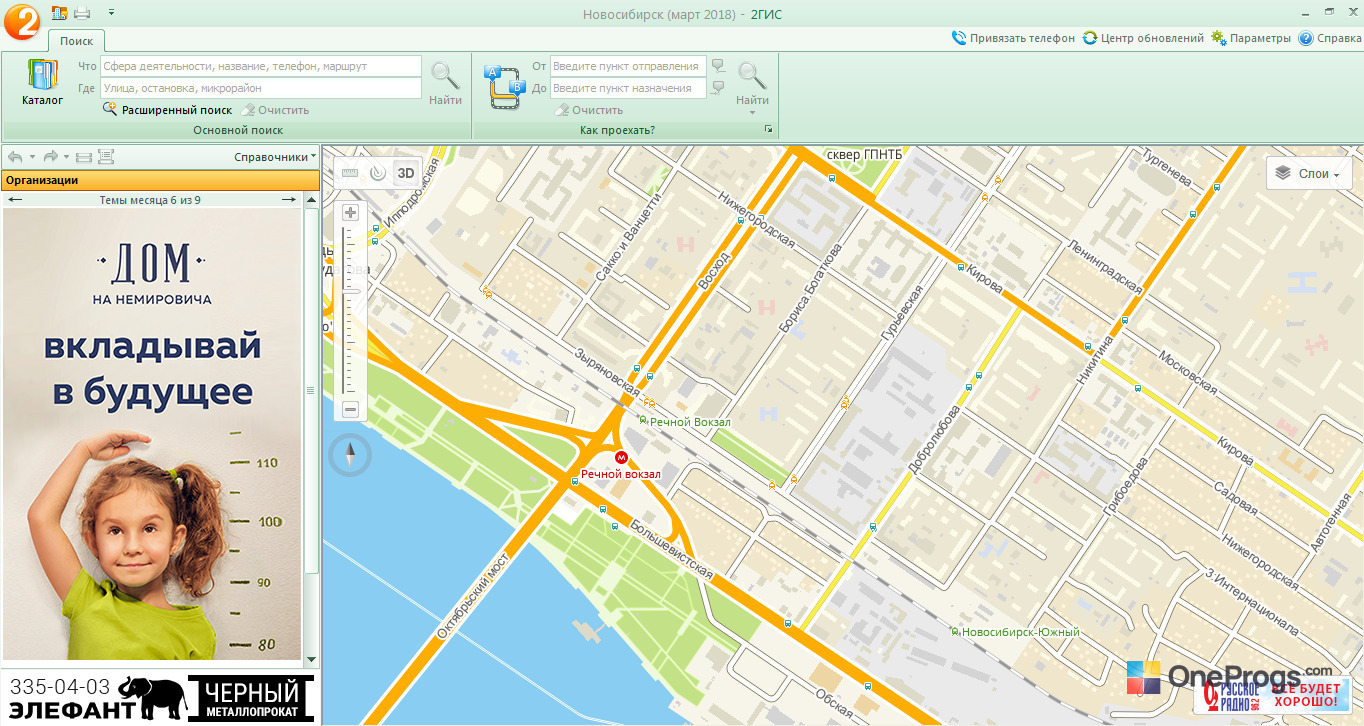
Task: Click the map compass control
Action: coord(351,455)
